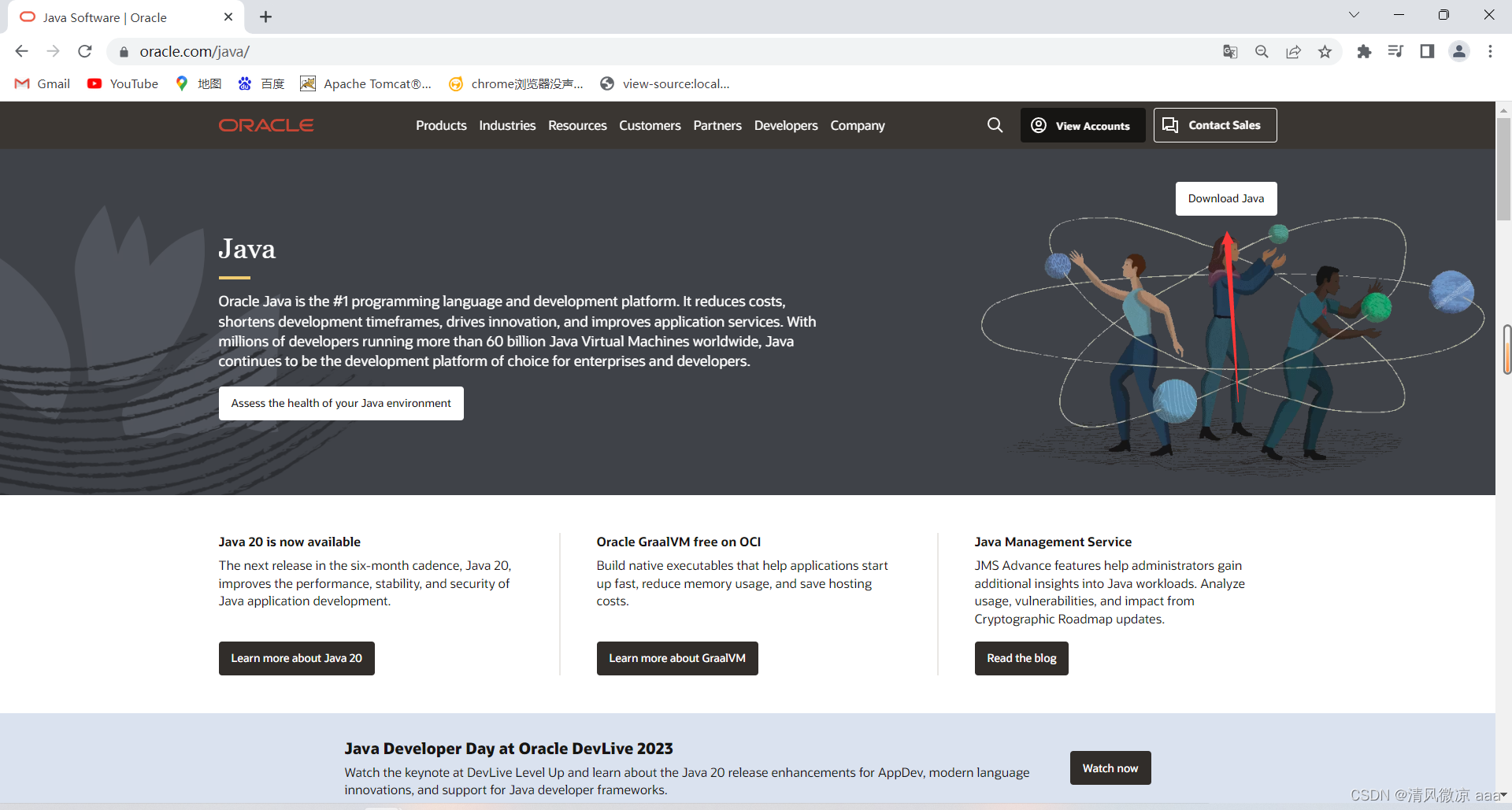Open the Products menu

click(x=441, y=125)
